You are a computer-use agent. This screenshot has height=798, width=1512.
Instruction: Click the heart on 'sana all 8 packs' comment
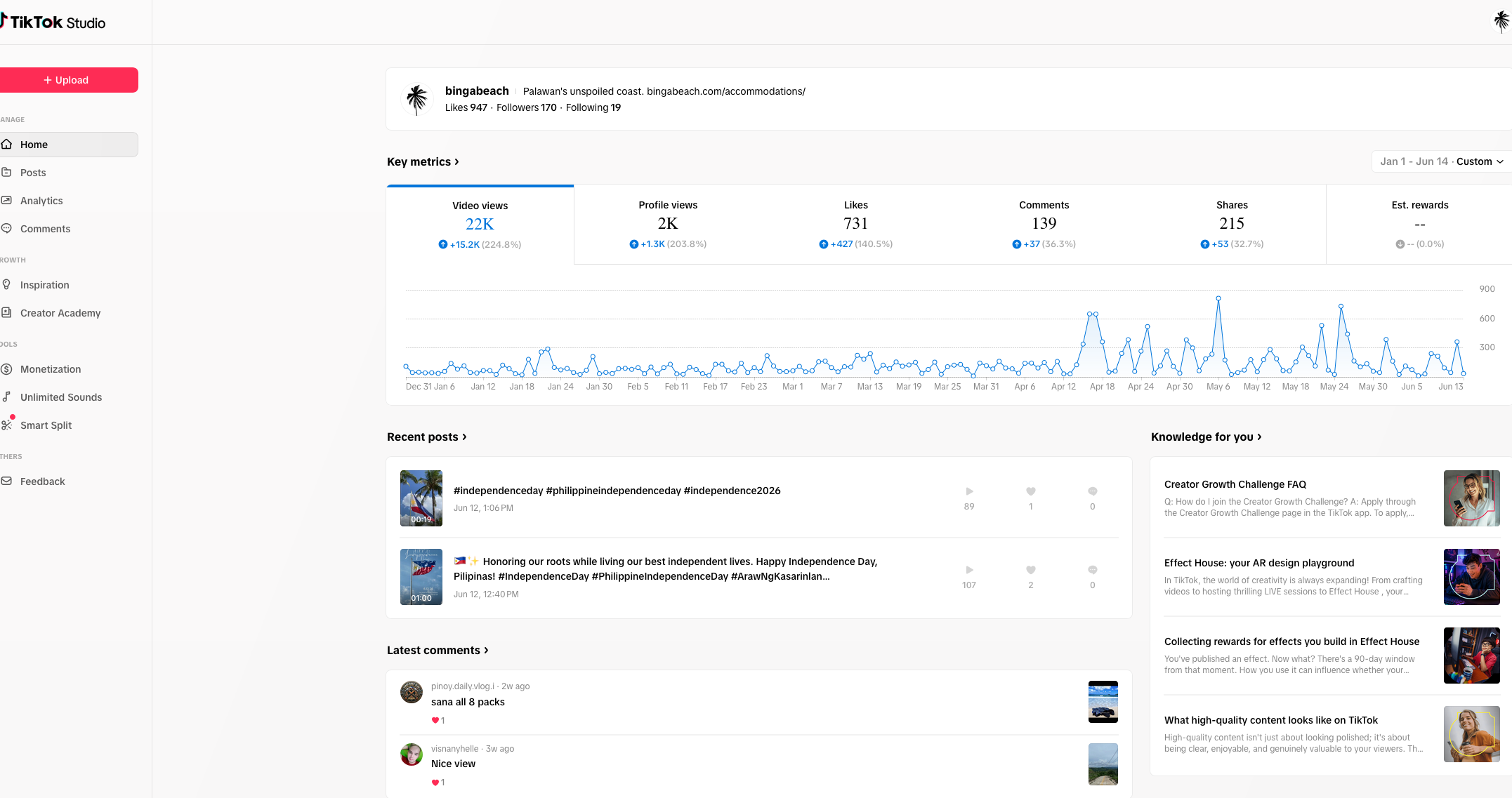[x=435, y=720]
